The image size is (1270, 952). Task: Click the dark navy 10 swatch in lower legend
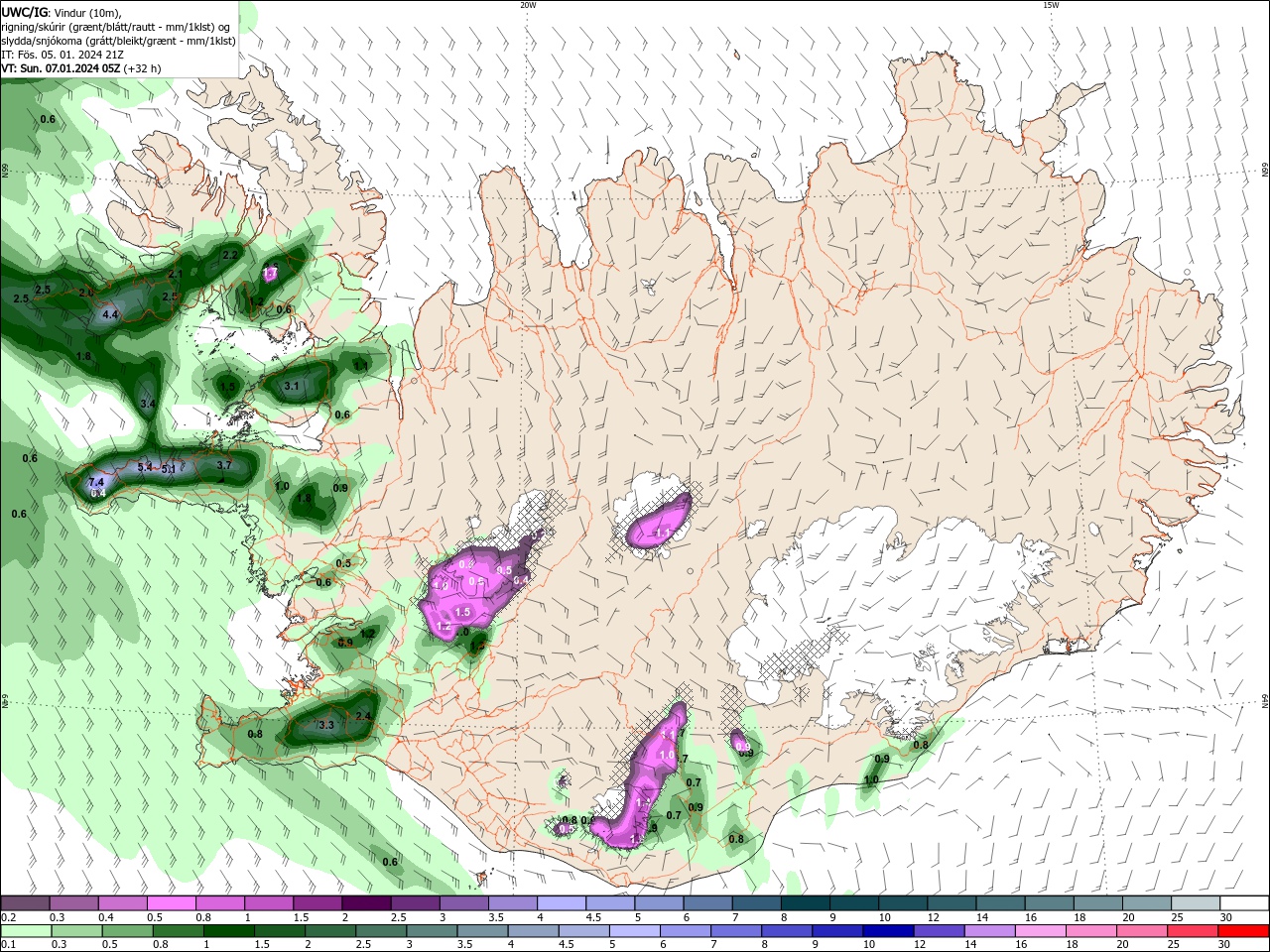(x=887, y=931)
